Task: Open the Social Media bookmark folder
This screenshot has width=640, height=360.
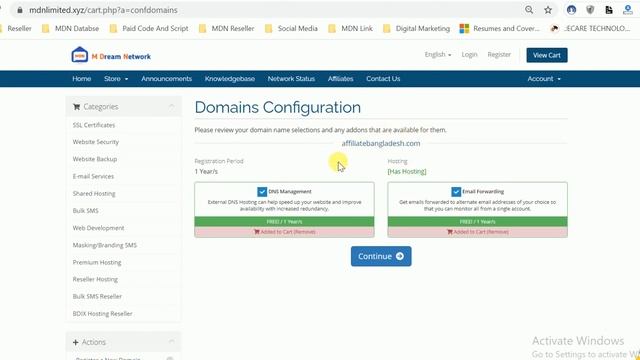Action: coord(291,28)
